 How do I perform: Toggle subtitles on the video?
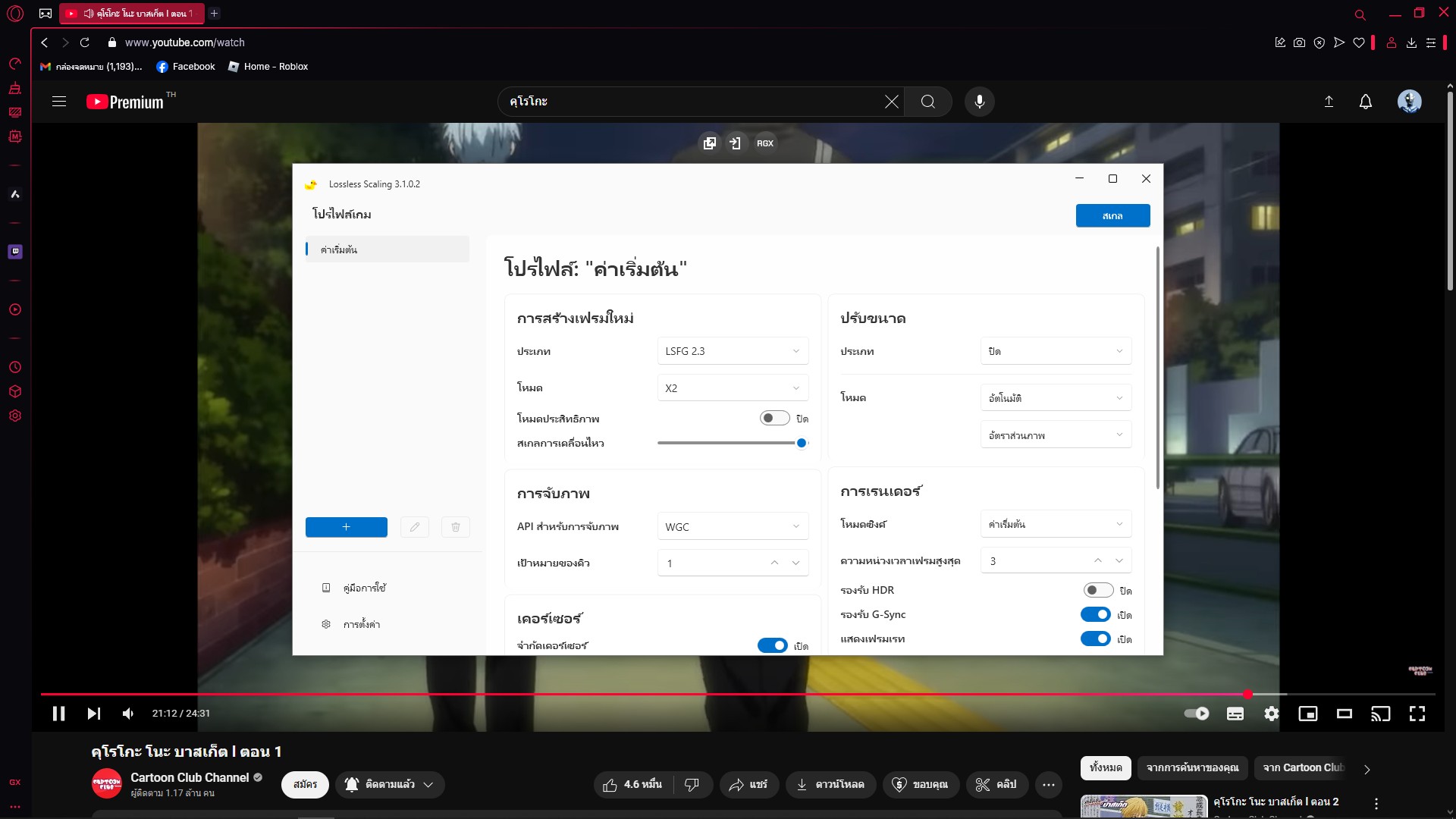pyautogui.click(x=1235, y=714)
